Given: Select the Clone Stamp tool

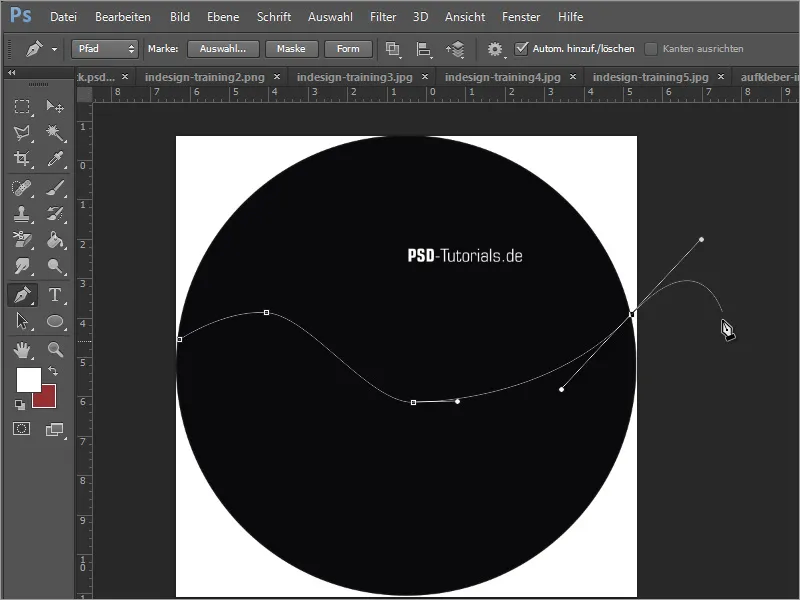Looking at the screenshot, I should pyautogui.click(x=21, y=214).
